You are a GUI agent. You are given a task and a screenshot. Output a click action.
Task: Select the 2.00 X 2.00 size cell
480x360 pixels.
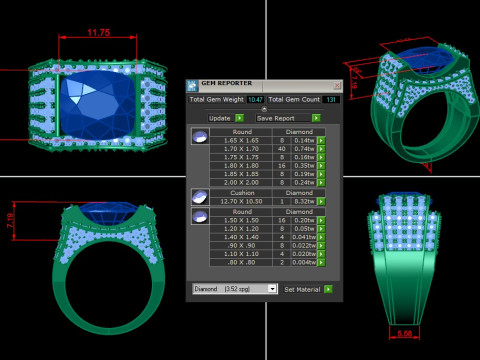241,182
